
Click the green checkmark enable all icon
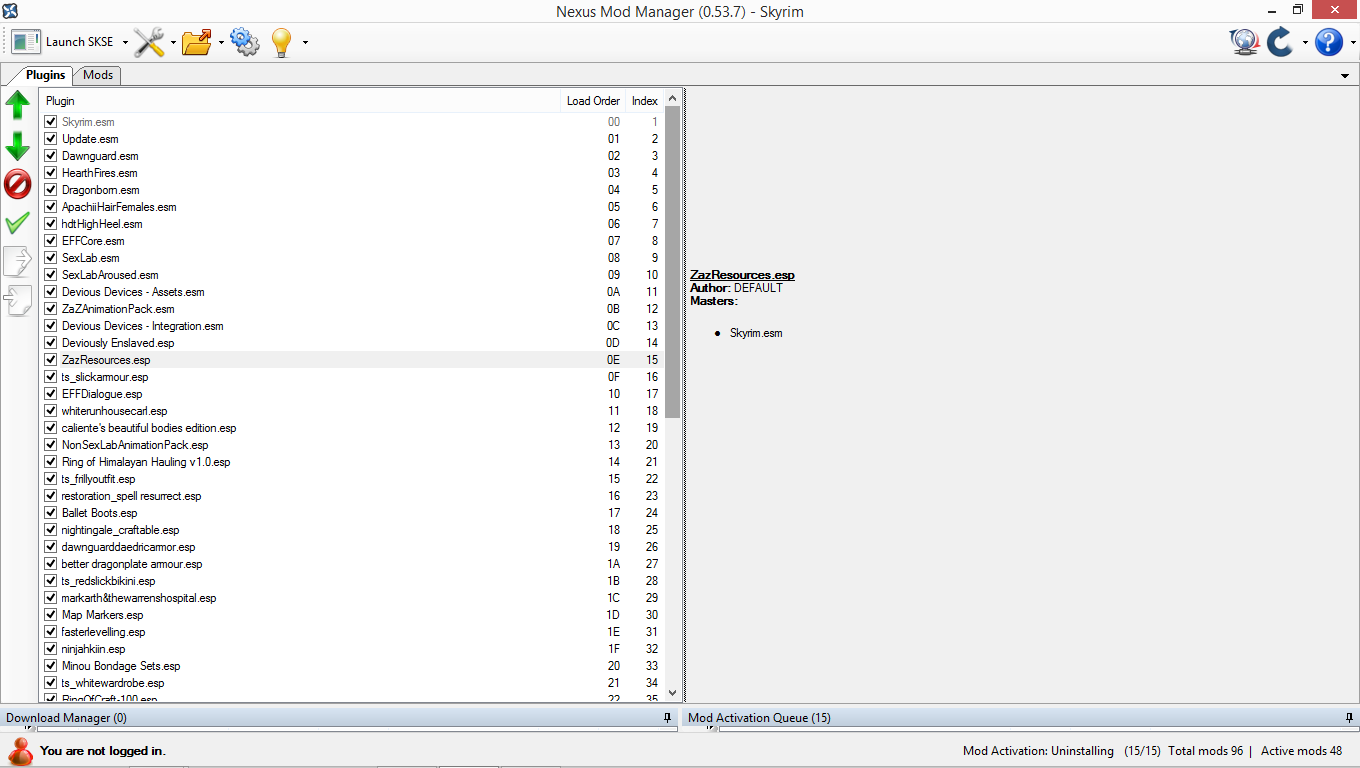coord(18,223)
